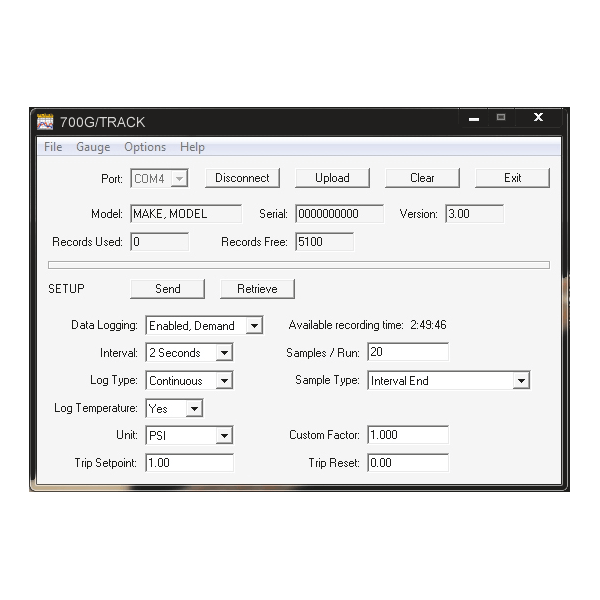Open the Gauge menu

coord(93,147)
